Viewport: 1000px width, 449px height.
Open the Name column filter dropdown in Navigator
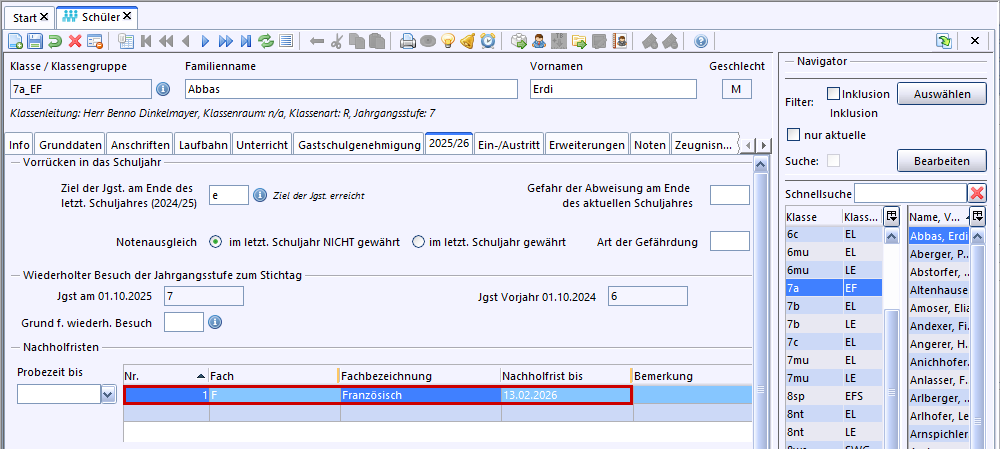(x=977, y=216)
